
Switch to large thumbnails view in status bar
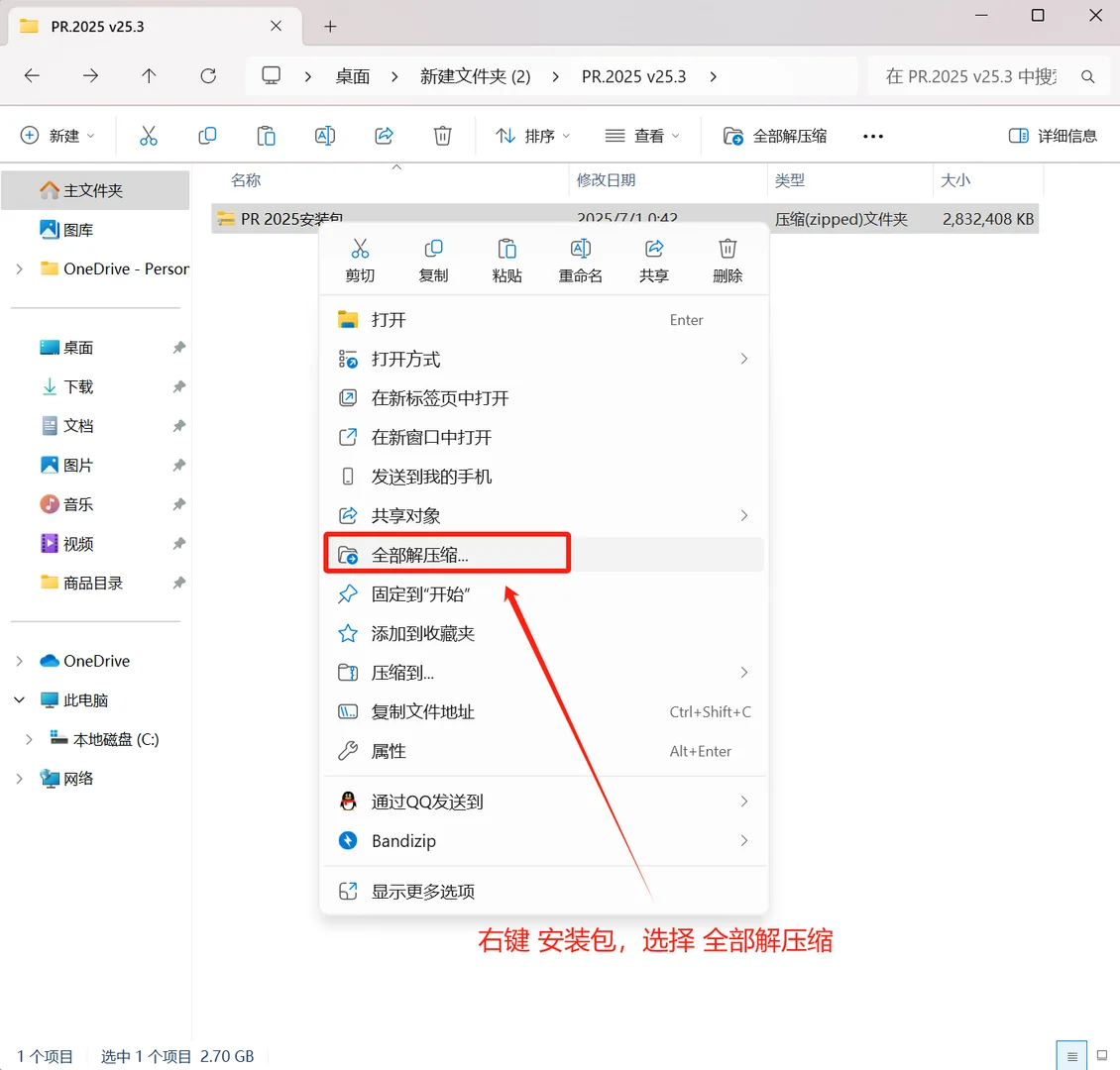pyautogui.click(x=1100, y=1055)
